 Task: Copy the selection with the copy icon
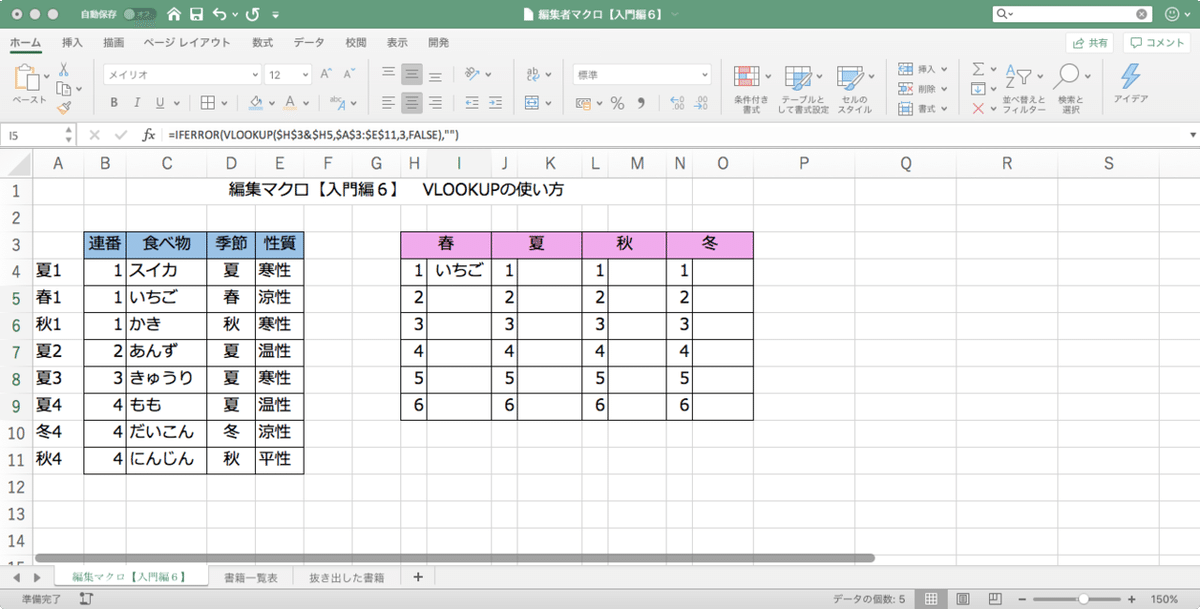[x=63, y=88]
